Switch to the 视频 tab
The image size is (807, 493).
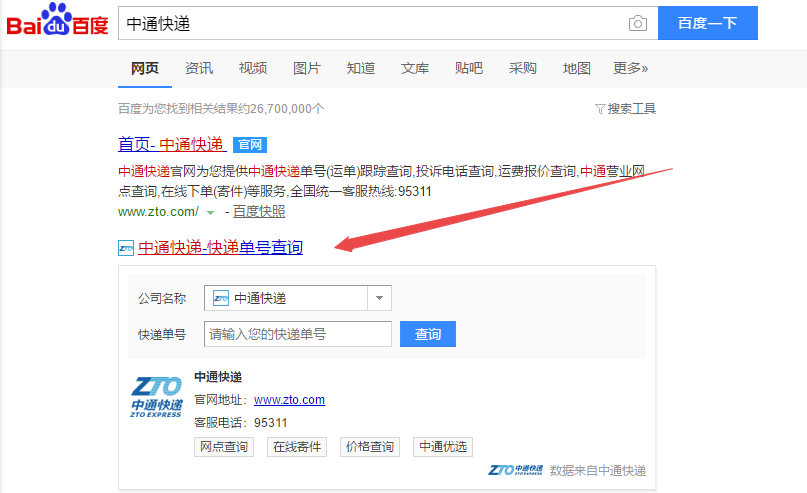pyautogui.click(x=253, y=68)
